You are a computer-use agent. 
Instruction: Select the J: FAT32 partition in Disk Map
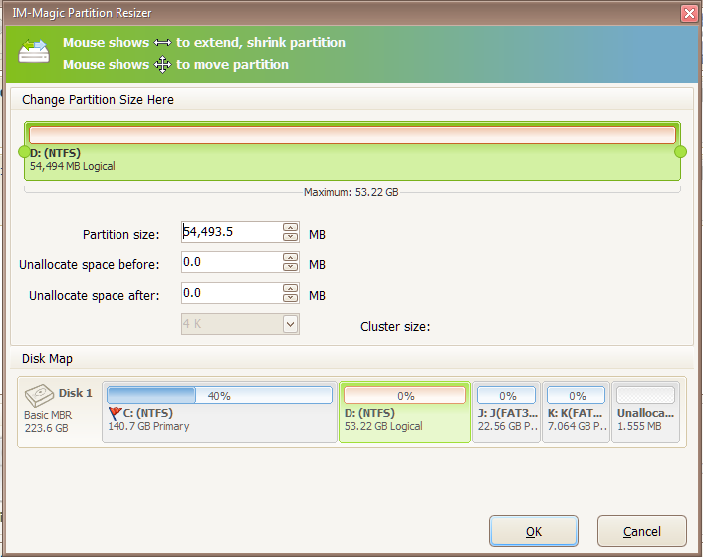[x=507, y=412]
